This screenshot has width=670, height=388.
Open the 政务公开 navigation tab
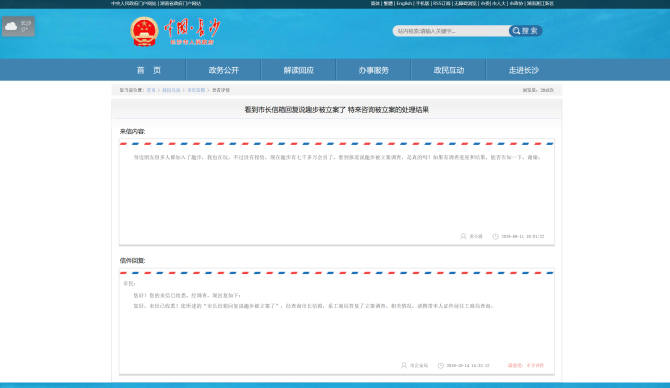223,70
